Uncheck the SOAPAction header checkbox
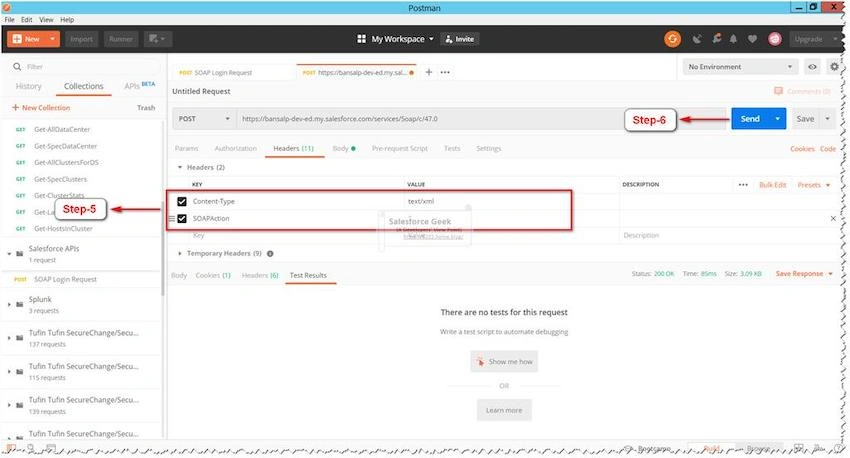 click(182, 218)
